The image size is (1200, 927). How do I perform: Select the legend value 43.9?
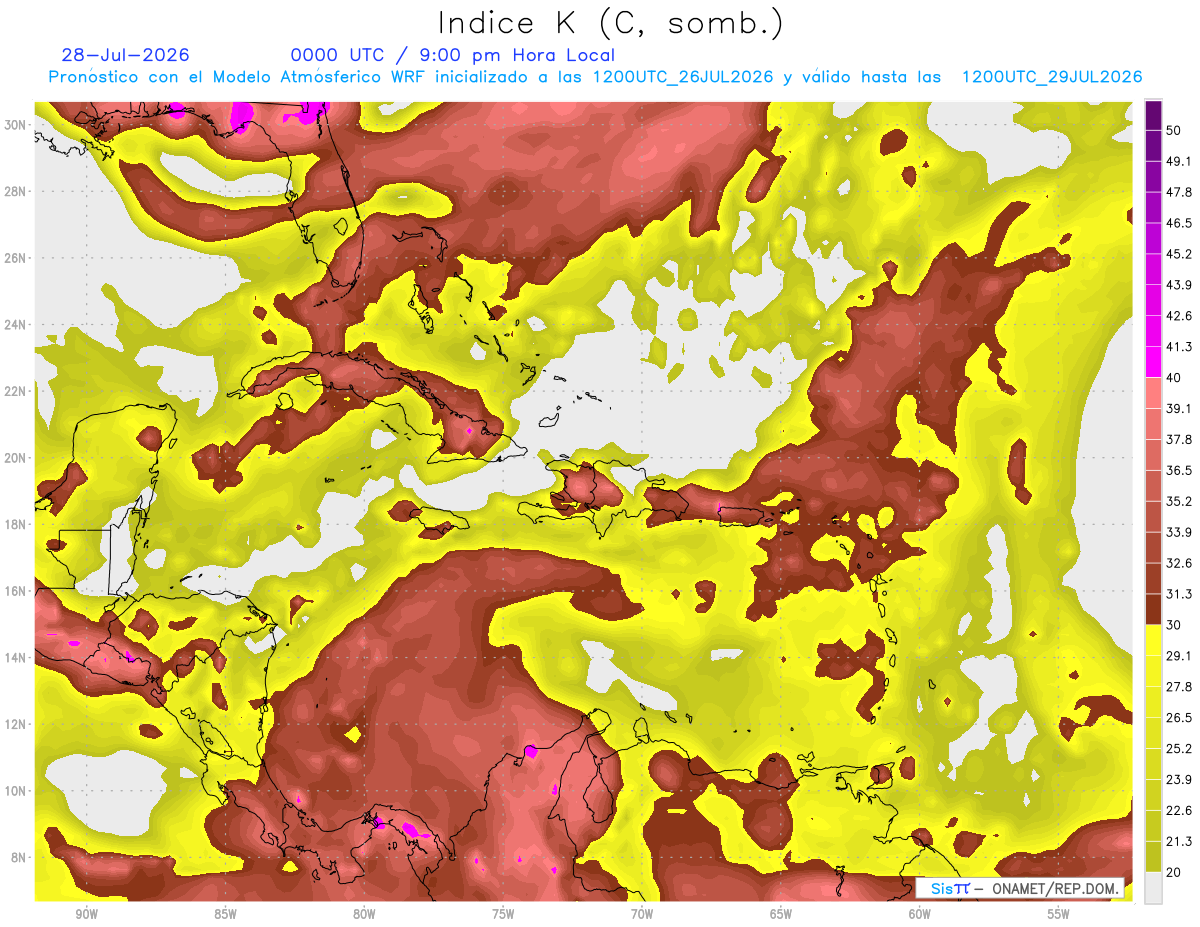point(1179,285)
